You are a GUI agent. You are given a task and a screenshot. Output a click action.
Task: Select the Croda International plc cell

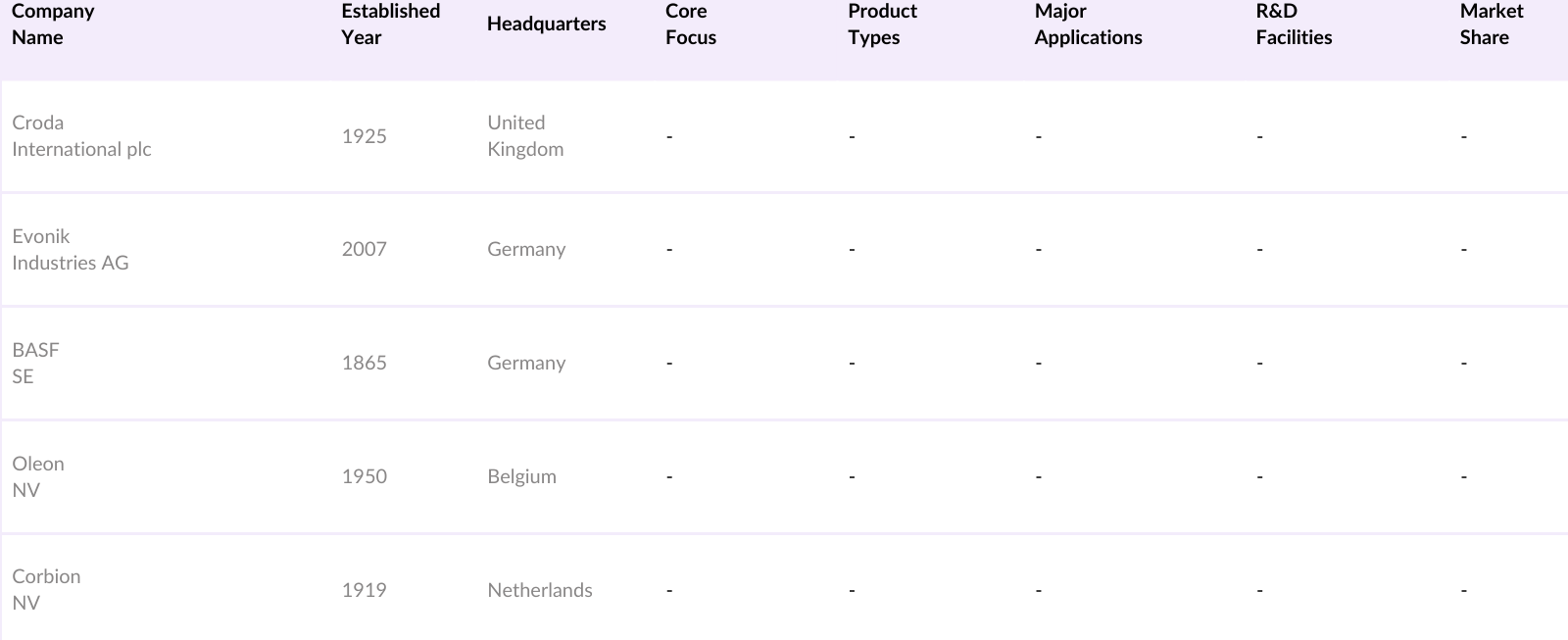point(81,136)
